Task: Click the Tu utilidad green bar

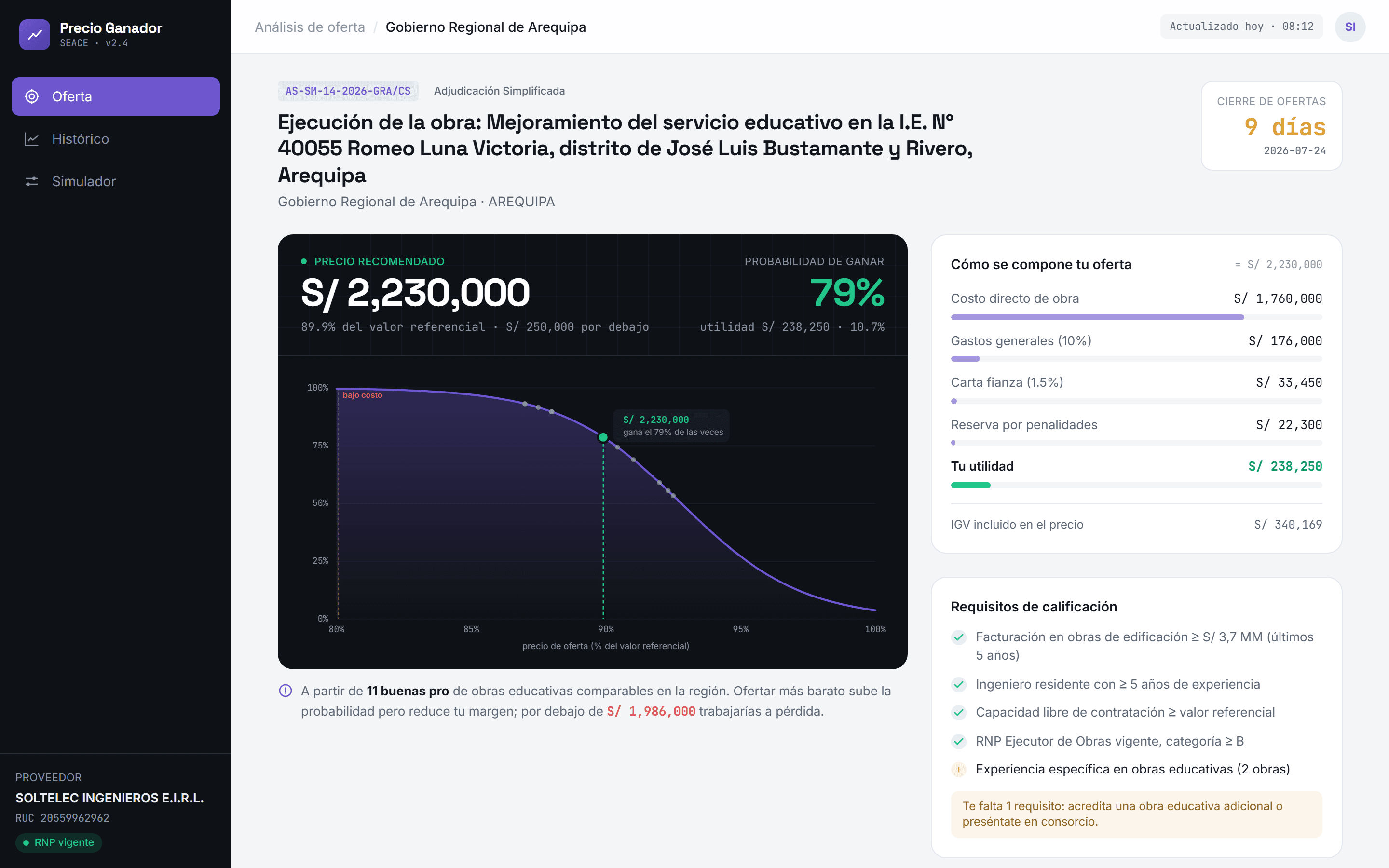Action: (x=970, y=485)
